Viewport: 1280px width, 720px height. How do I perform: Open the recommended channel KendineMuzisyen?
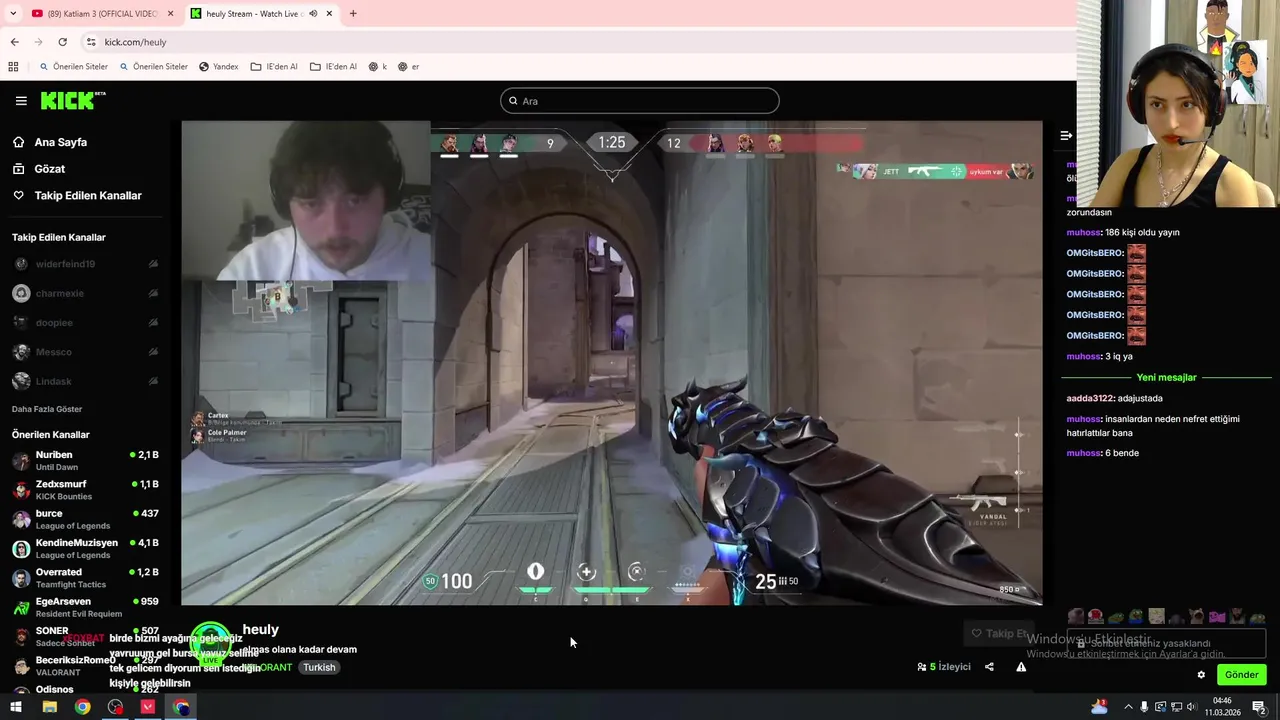[85, 548]
